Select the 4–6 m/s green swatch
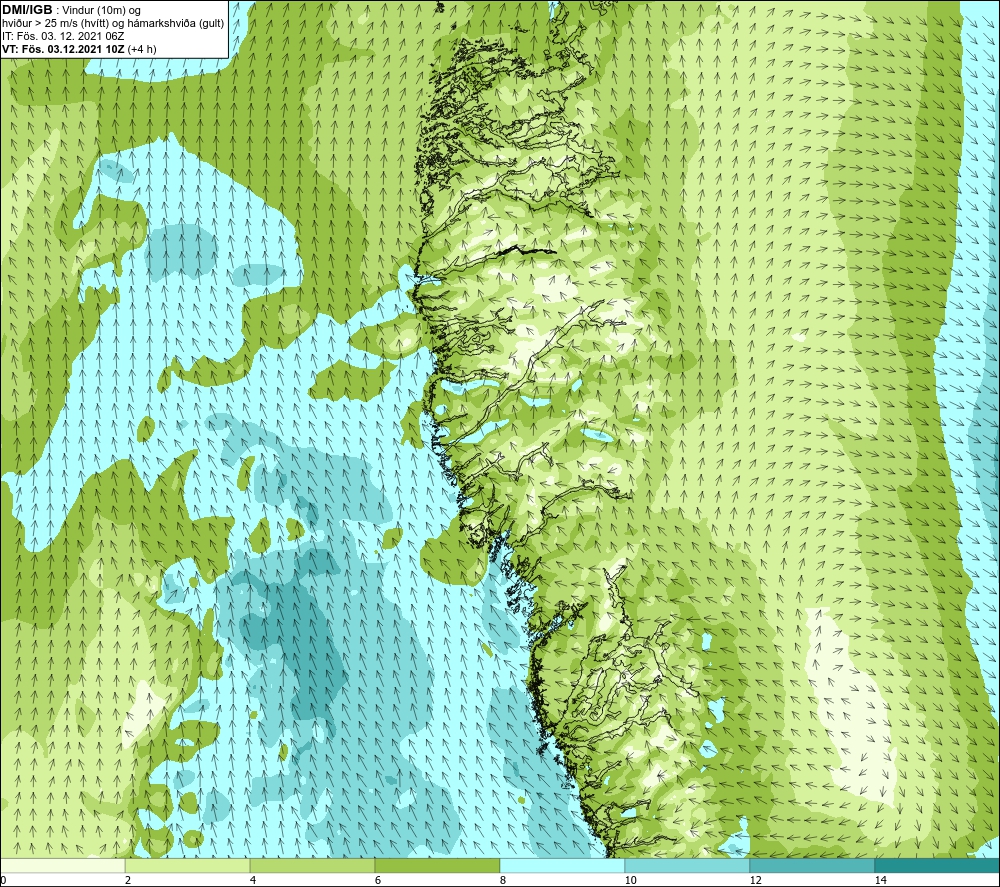The width and height of the screenshot is (1000, 887). tap(312, 865)
